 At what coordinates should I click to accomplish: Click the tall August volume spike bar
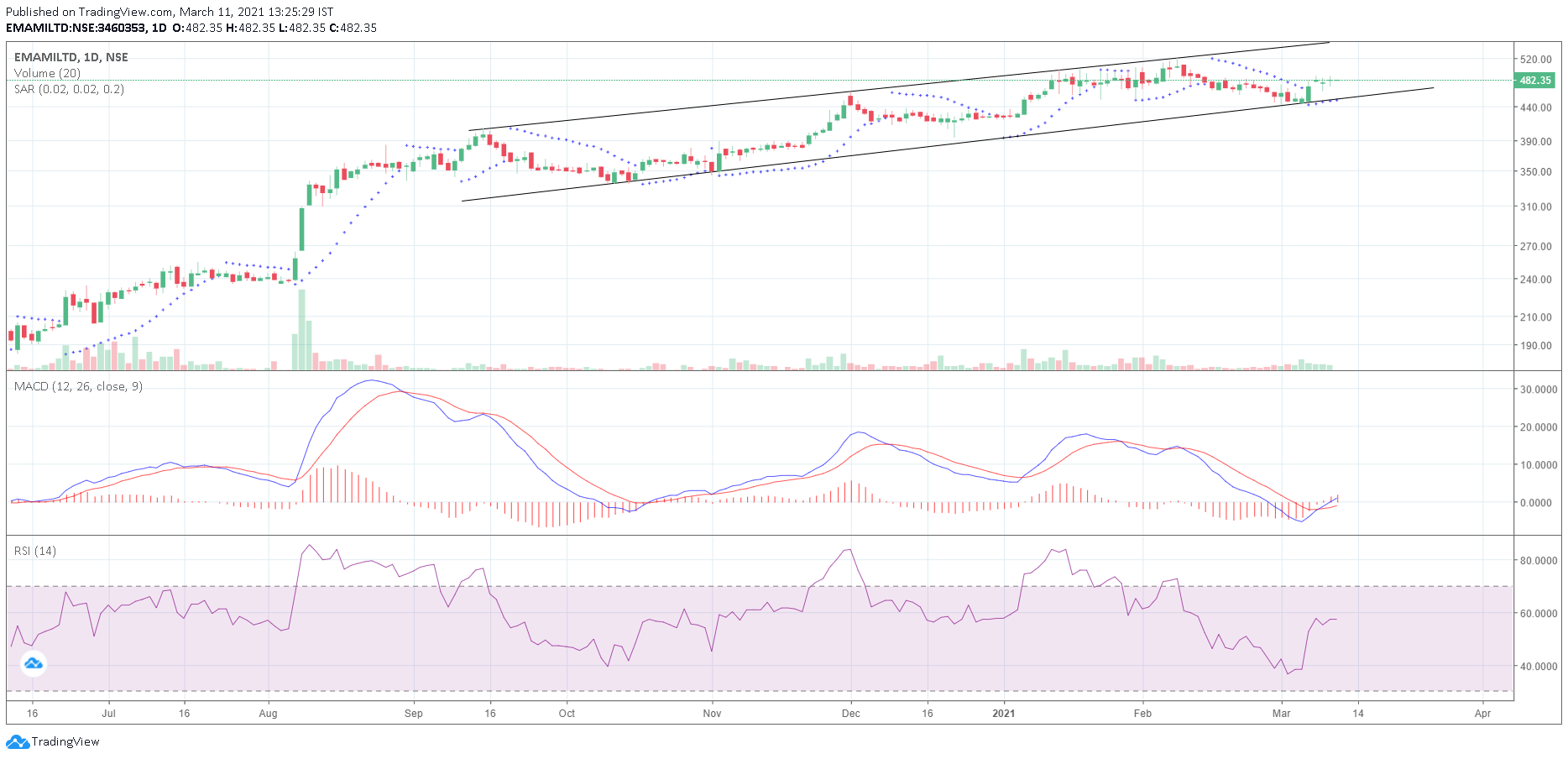(302, 330)
